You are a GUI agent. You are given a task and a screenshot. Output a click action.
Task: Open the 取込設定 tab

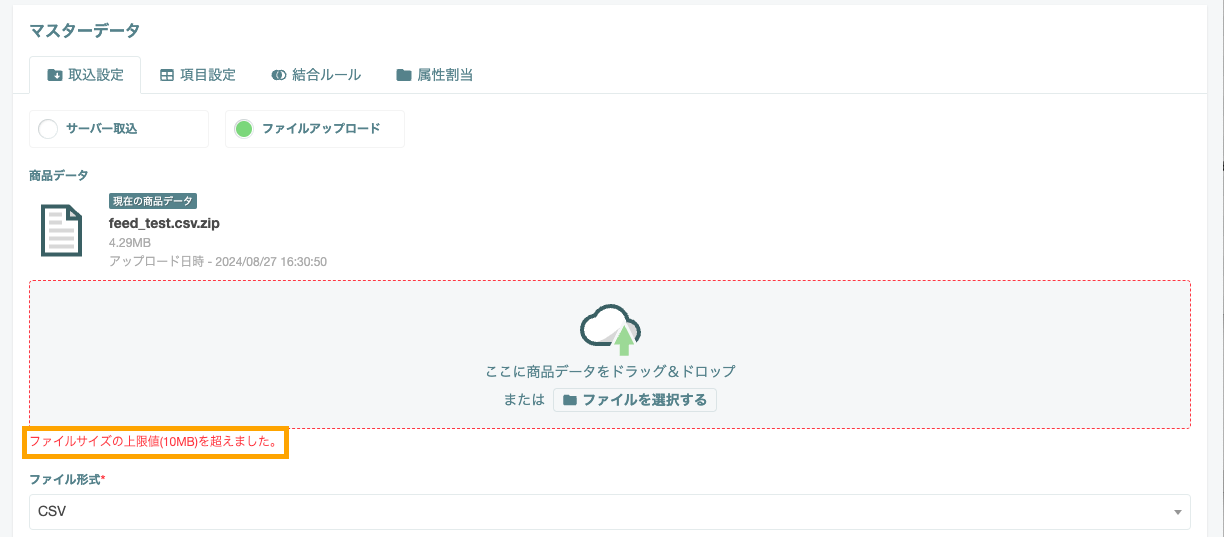(85, 75)
